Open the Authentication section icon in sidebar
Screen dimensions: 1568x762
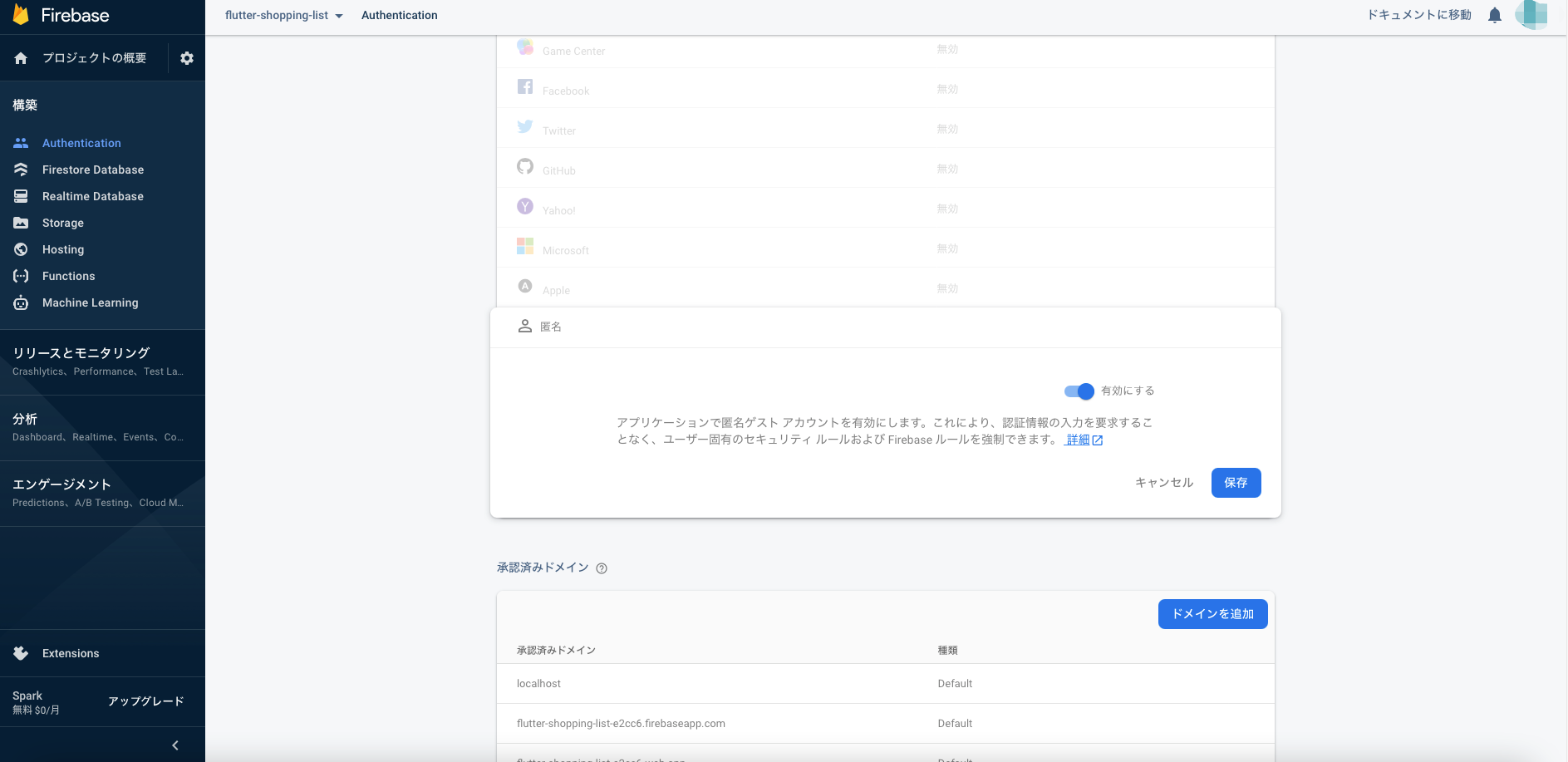click(21, 143)
